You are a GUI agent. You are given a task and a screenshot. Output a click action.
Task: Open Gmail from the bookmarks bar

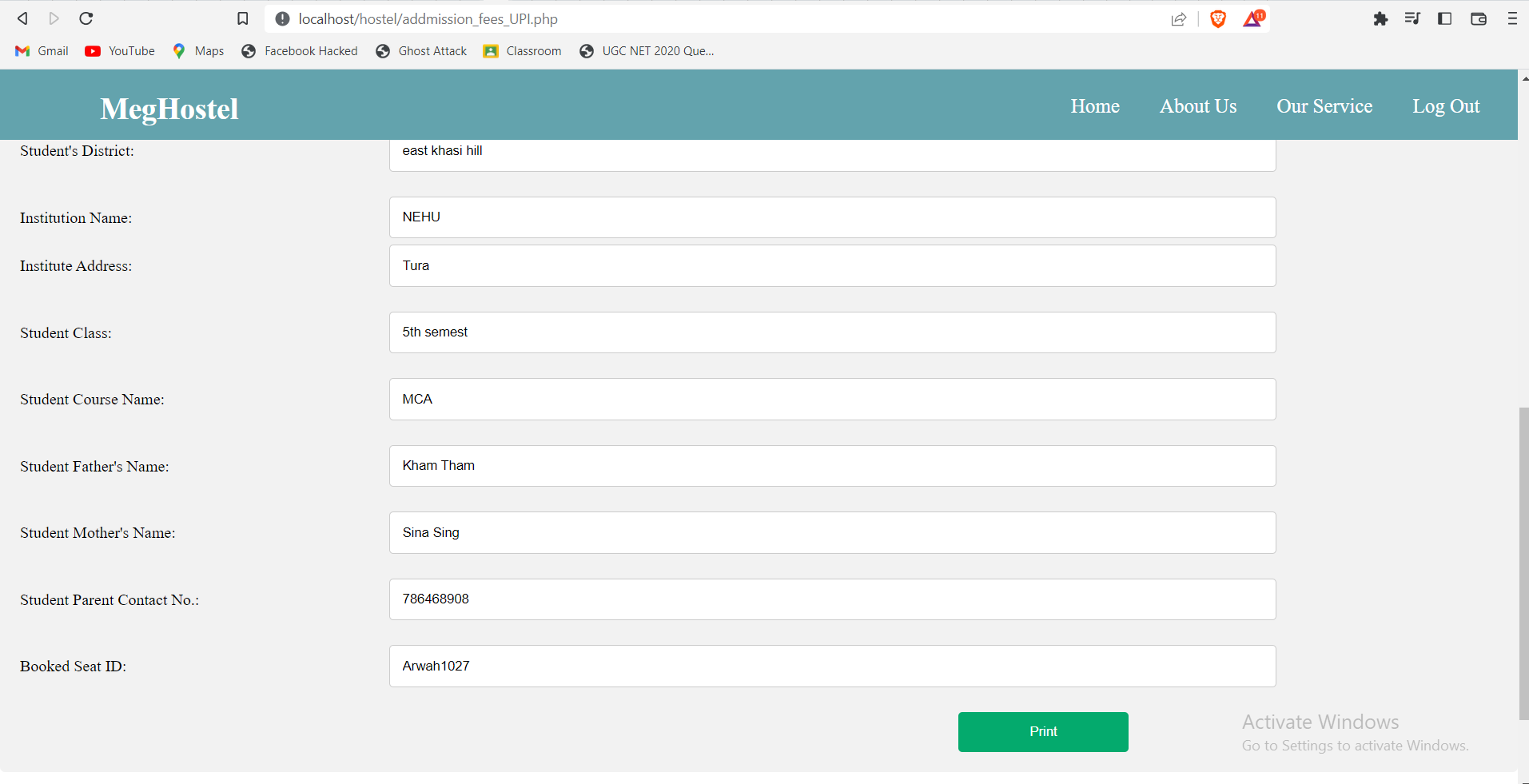41,50
